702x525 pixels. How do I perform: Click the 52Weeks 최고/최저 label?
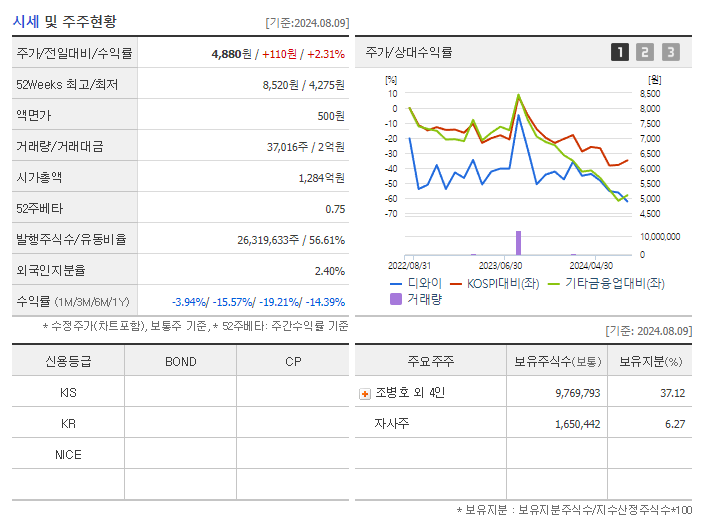point(67,85)
